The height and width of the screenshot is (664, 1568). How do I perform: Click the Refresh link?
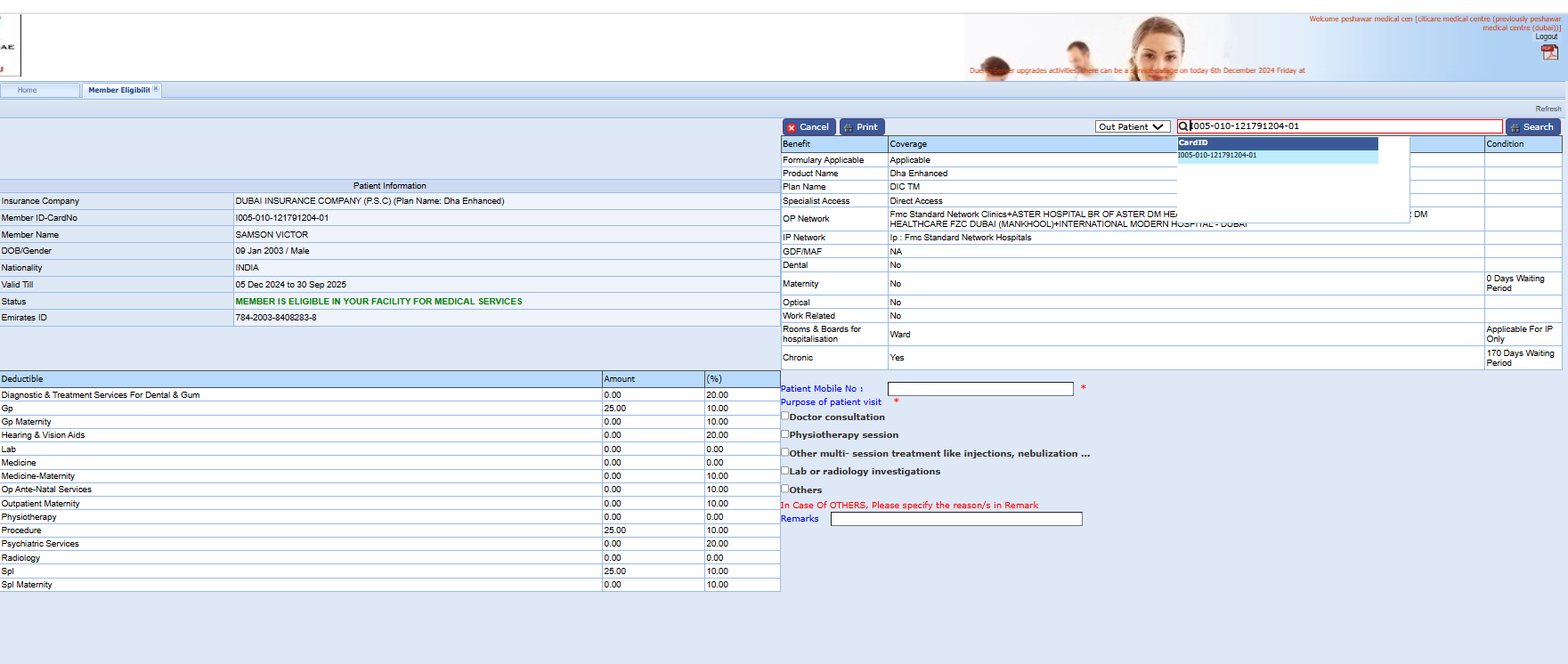pyautogui.click(x=1548, y=109)
